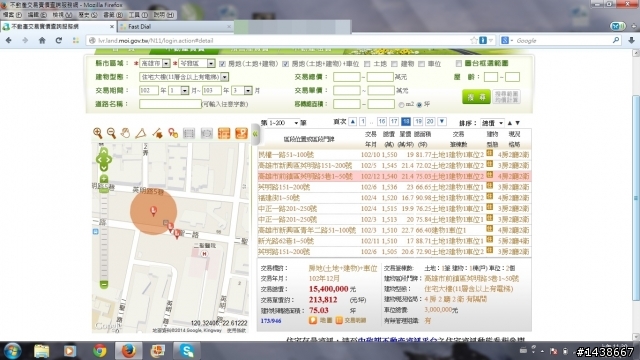
Task: Toggle 房地(土地+建物)+車位 checkbox
Action: pyautogui.click(x=285, y=64)
